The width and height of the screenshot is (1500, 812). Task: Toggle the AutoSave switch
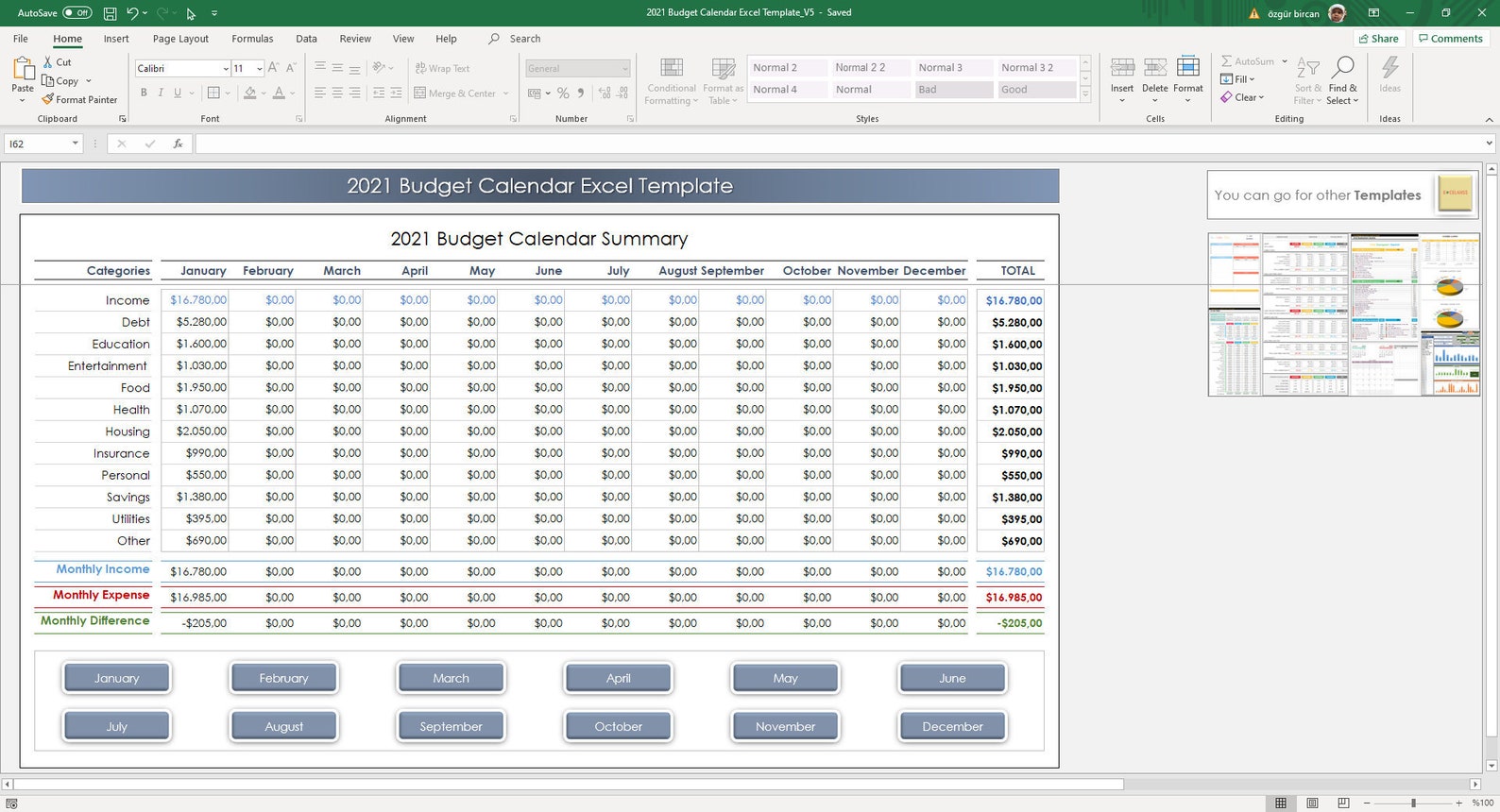[77, 13]
